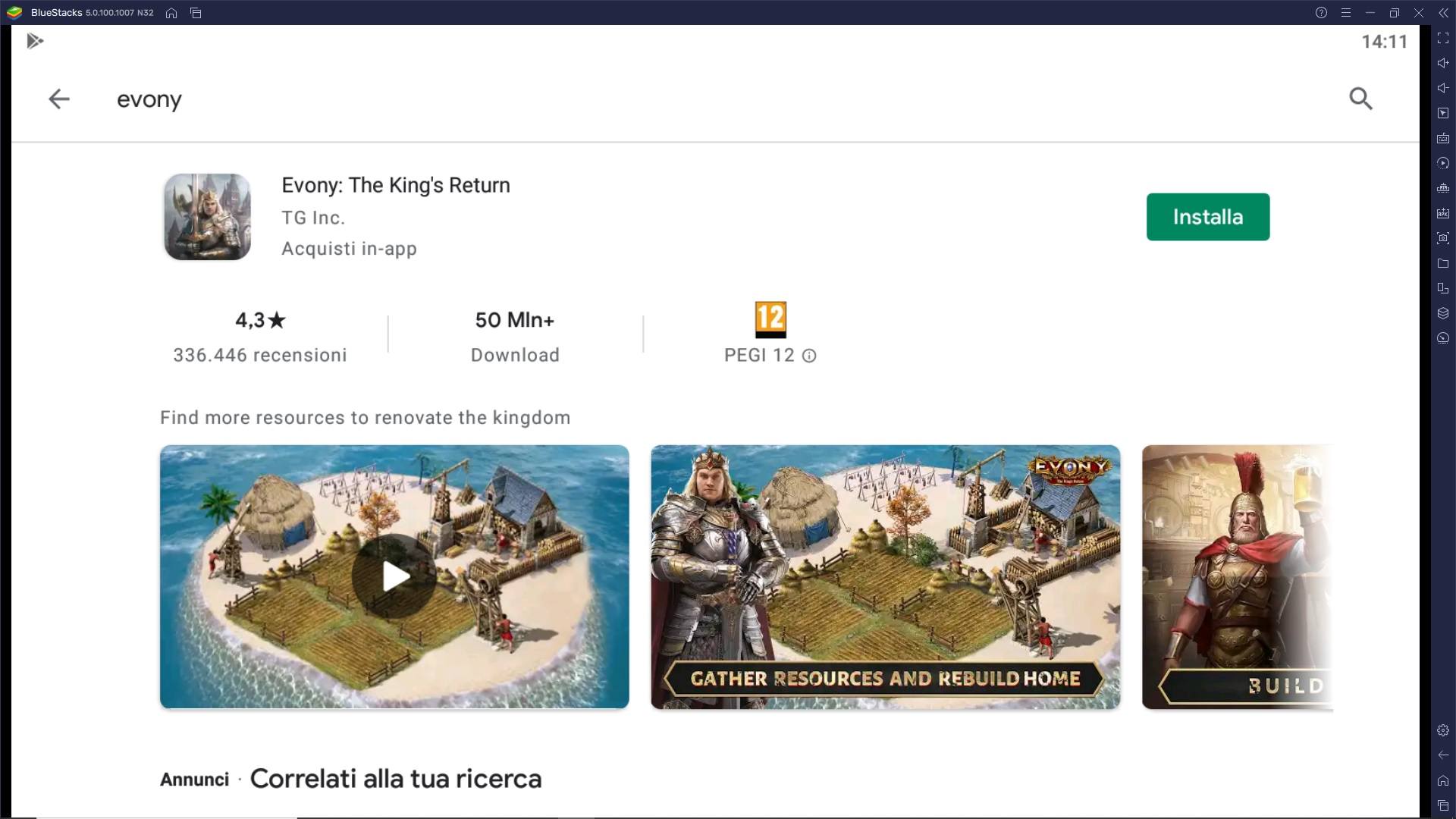Click the green Installa button
Viewport: 1456px width, 819px height.
(x=1207, y=217)
